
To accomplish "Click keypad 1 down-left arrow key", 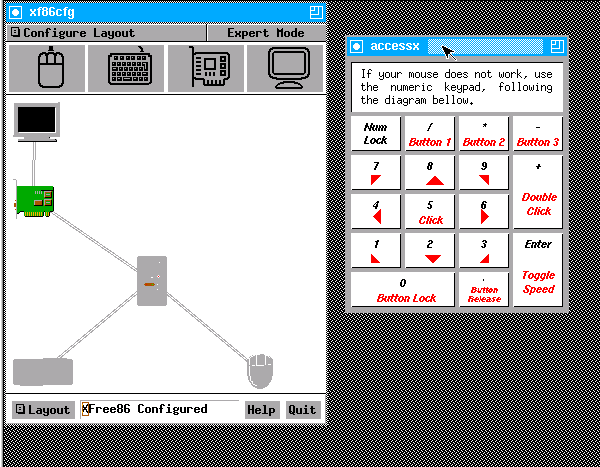I will point(376,251).
